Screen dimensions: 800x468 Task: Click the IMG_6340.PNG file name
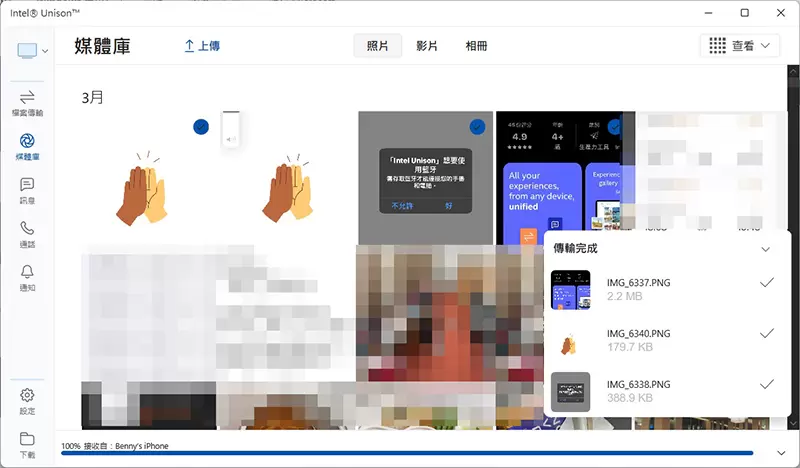click(638, 334)
